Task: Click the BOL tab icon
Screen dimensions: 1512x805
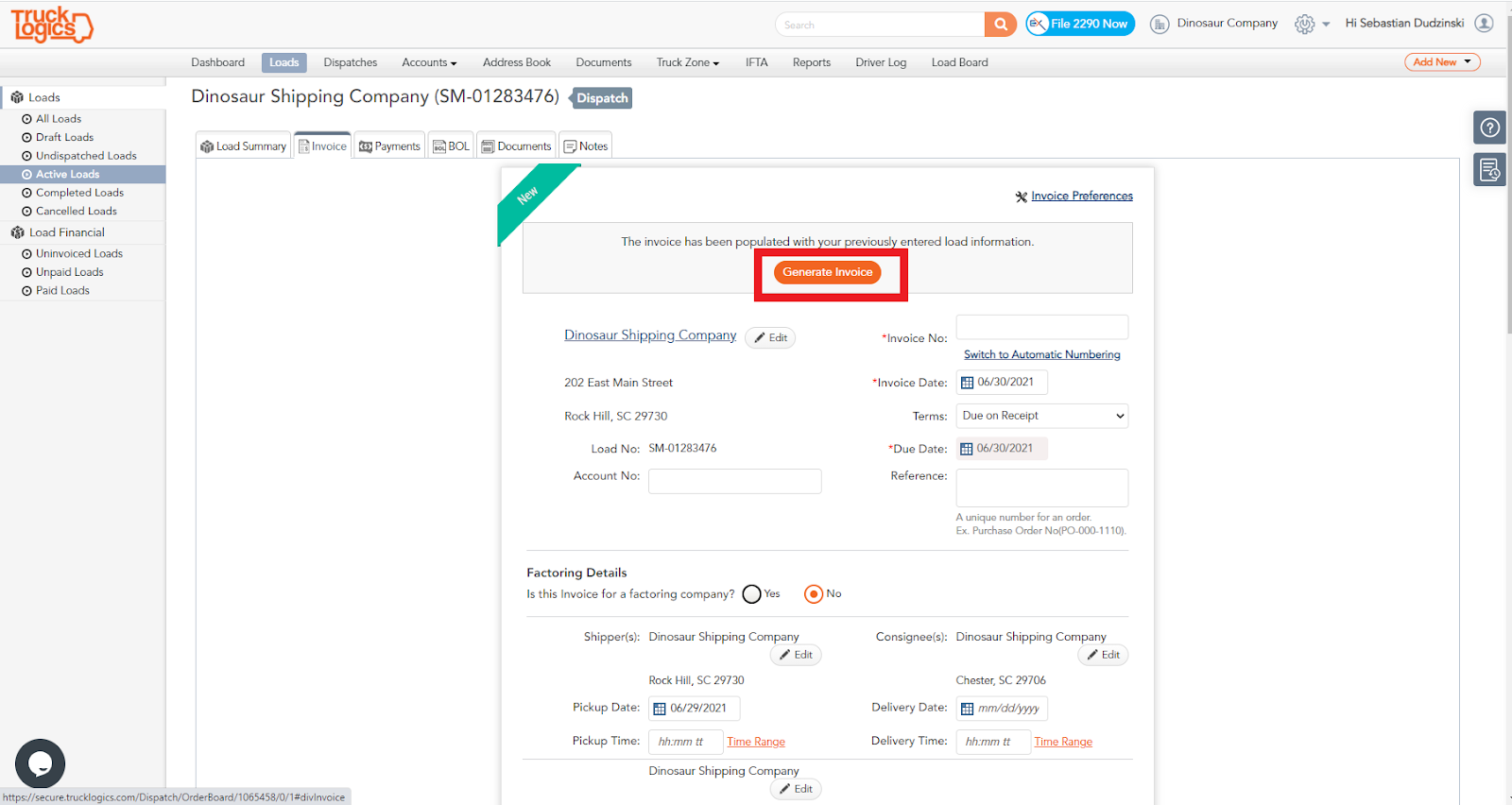Action: coord(439,146)
